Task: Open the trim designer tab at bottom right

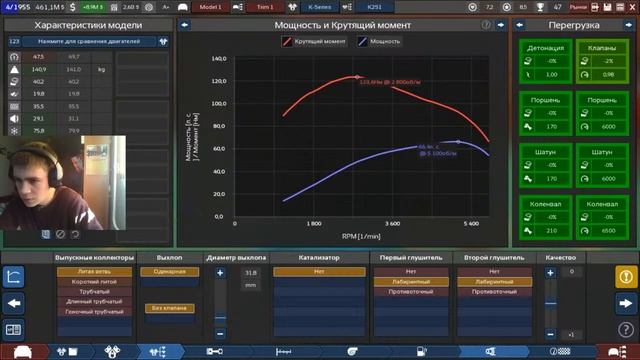Action: (x=617, y=351)
